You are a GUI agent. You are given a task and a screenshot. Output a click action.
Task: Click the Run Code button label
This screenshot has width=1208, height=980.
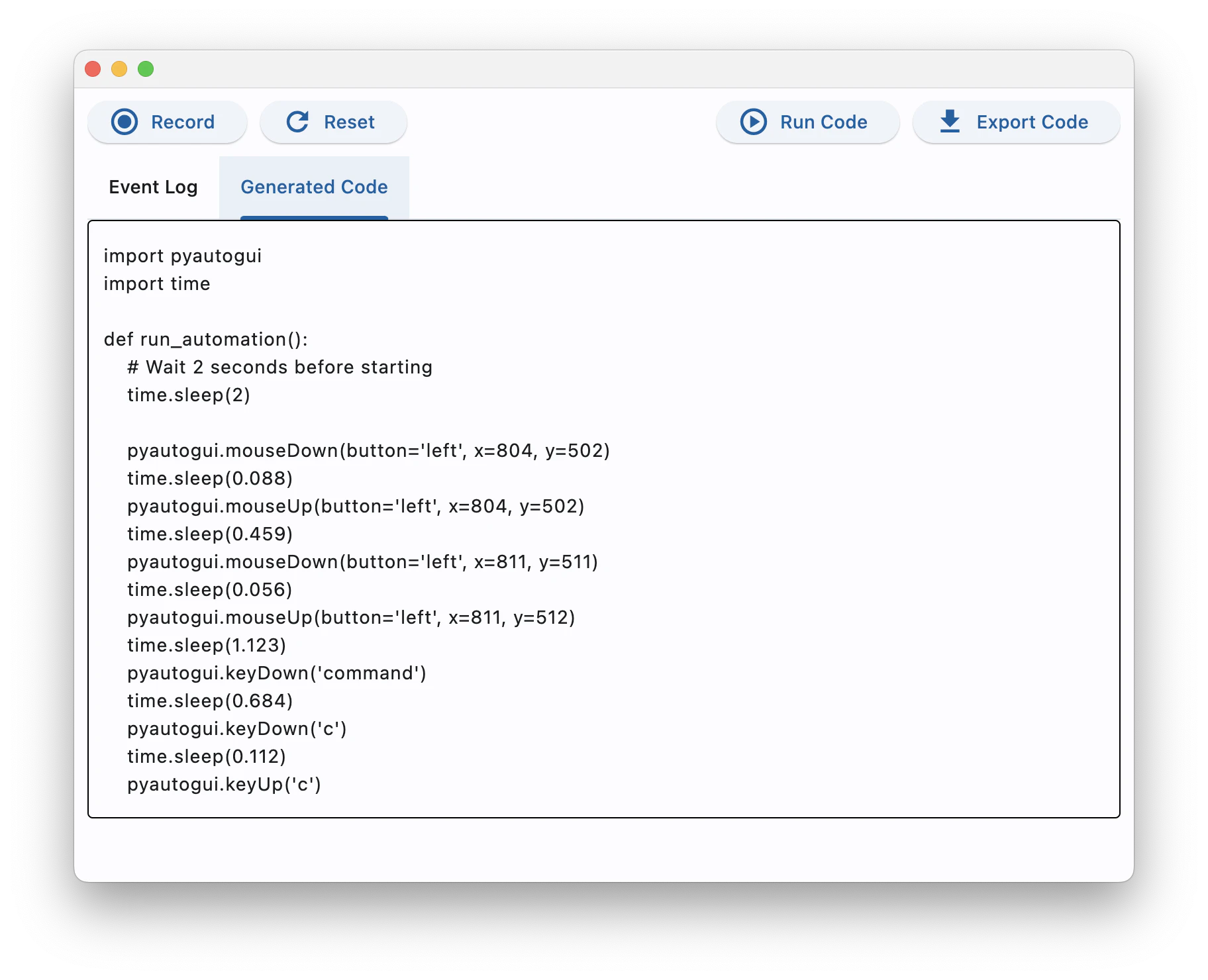click(824, 122)
